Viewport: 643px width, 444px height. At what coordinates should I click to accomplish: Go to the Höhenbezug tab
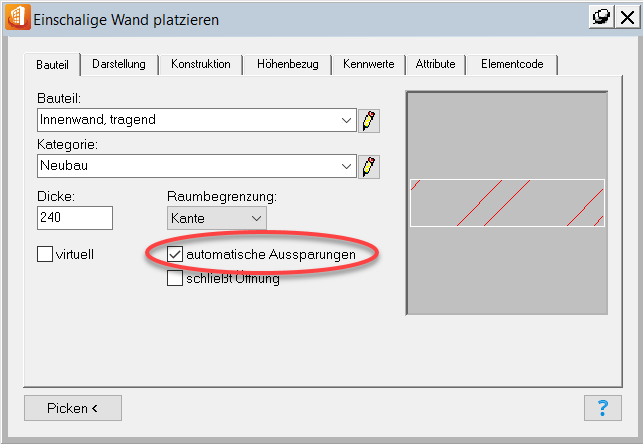tap(287, 64)
